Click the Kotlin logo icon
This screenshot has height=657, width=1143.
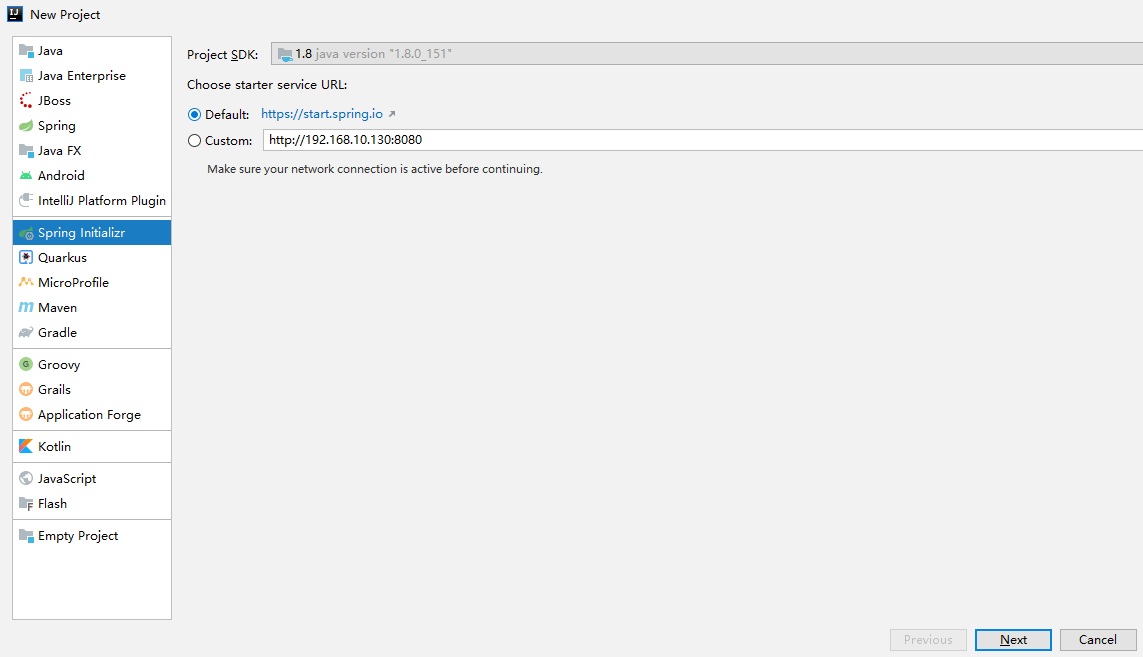(26, 446)
